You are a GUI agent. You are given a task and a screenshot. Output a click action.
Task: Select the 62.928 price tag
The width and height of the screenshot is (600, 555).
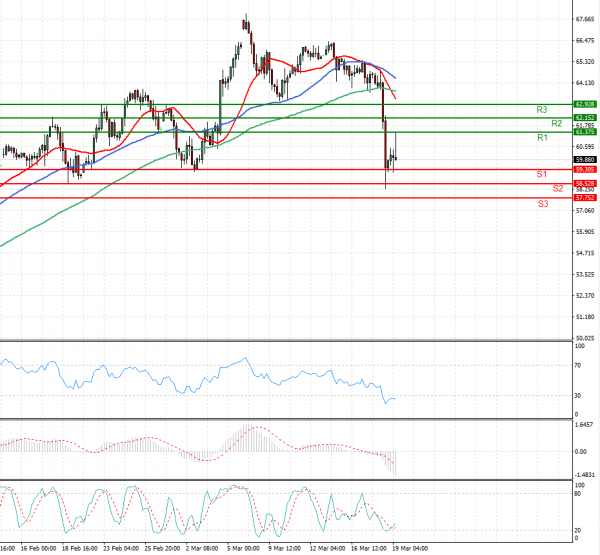[585, 104]
